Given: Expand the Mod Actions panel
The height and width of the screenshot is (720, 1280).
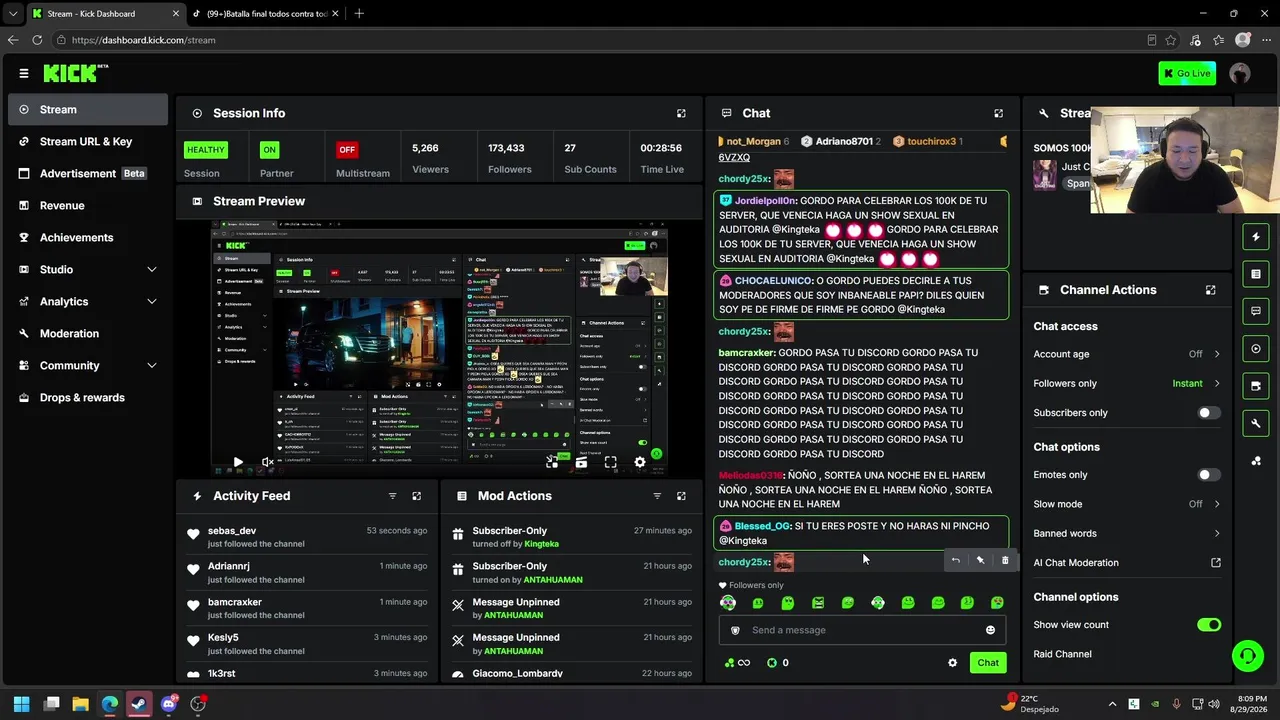Looking at the screenshot, I should [x=681, y=496].
